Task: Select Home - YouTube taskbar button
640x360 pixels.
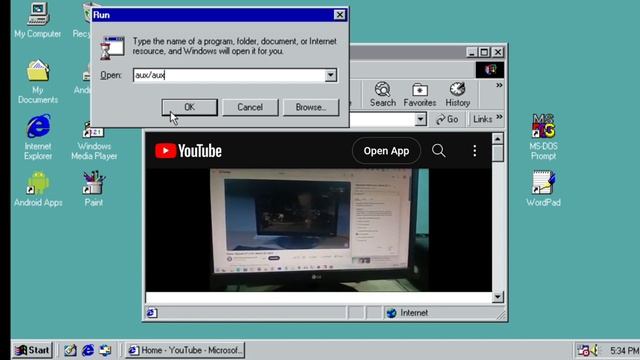Action: pyautogui.click(x=185, y=350)
